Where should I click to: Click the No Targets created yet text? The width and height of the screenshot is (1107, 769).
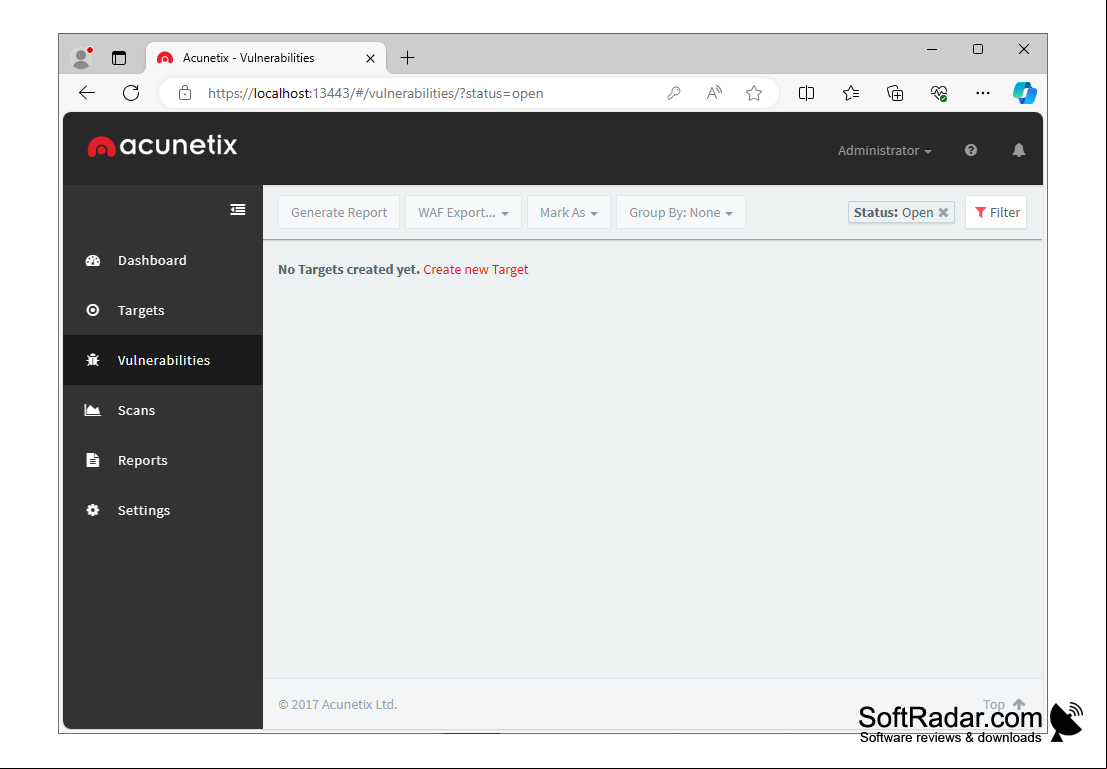[349, 270]
